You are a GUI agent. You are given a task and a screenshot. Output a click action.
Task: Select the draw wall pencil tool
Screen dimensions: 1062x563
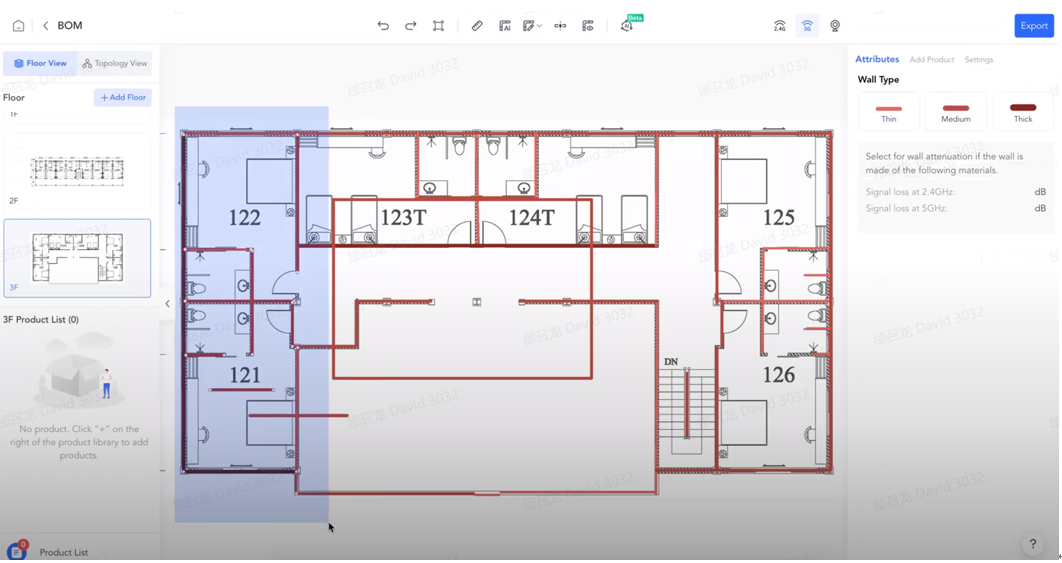point(528,26)
